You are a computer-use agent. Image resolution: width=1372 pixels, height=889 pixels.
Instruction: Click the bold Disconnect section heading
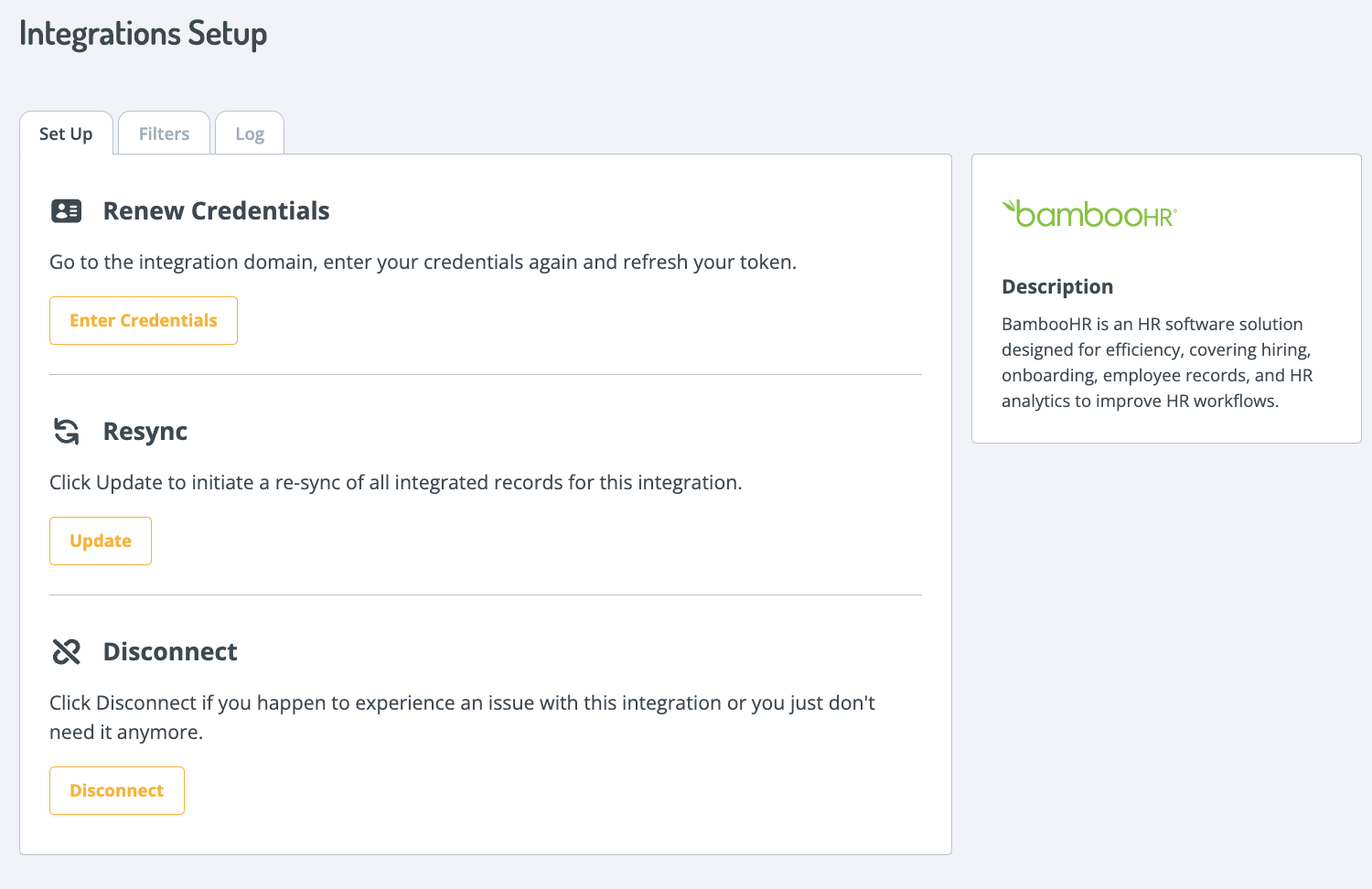(170, 651)
